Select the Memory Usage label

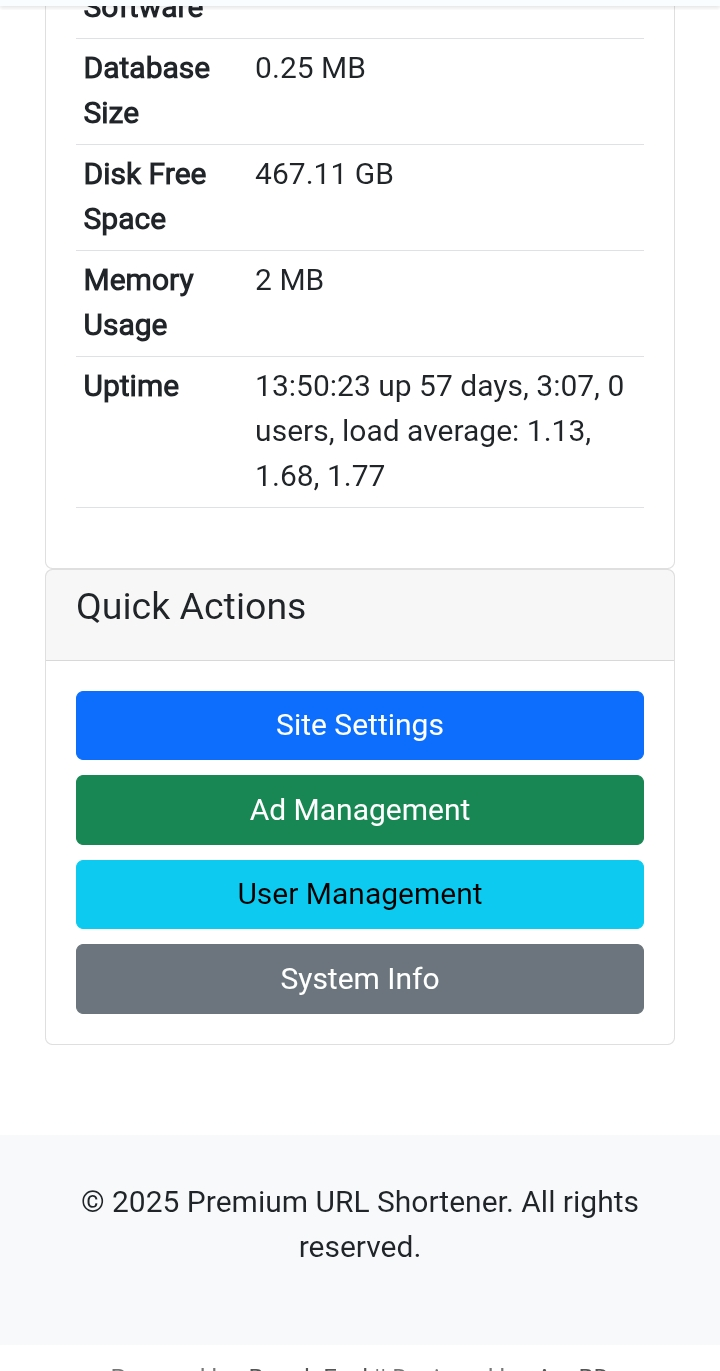(x=139, y=302)
